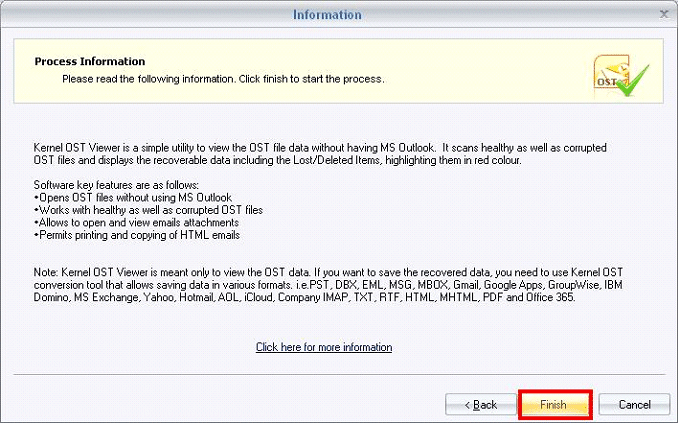The width and height of the screenshot is (680, 423).
Task: Click the 'Permits printing and copying of HTML emails' bullet
Action: [x=137, y=235]
